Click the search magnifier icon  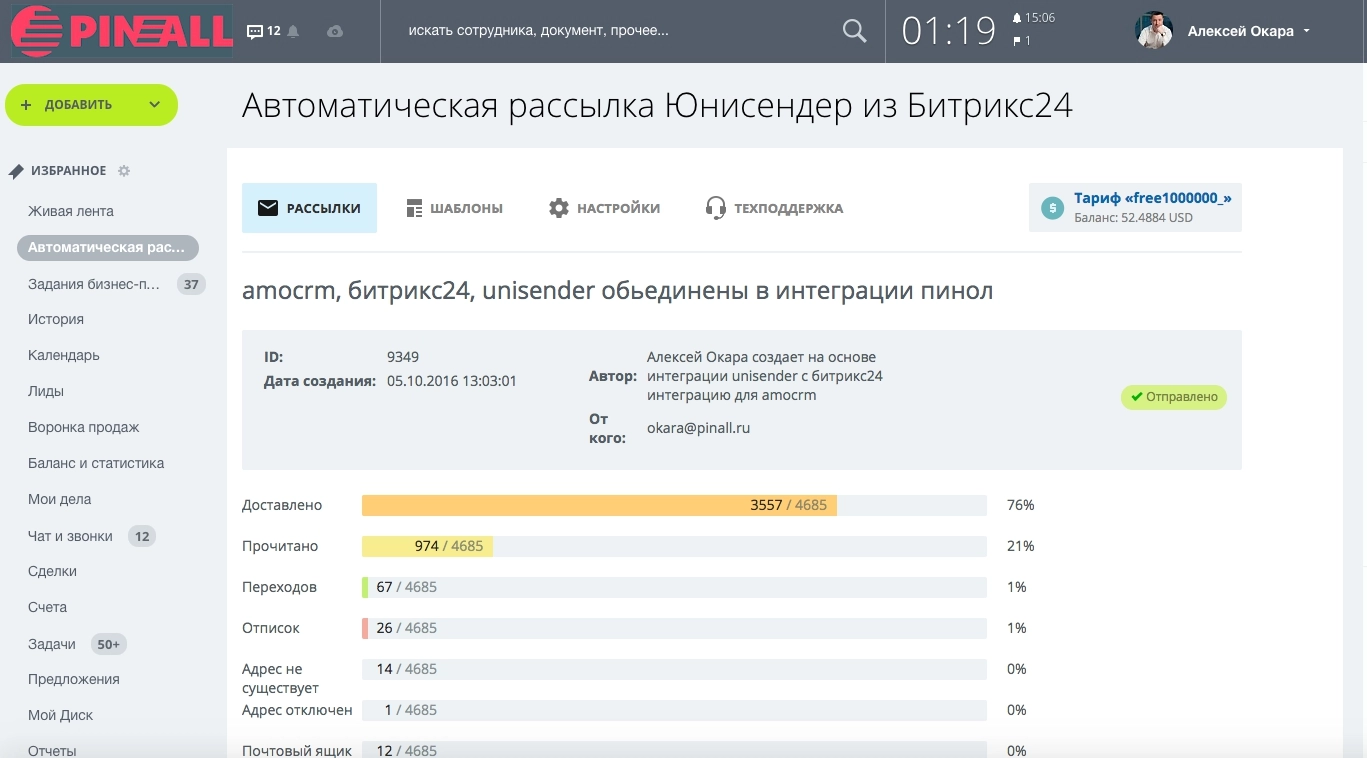[x=854, y=31]
